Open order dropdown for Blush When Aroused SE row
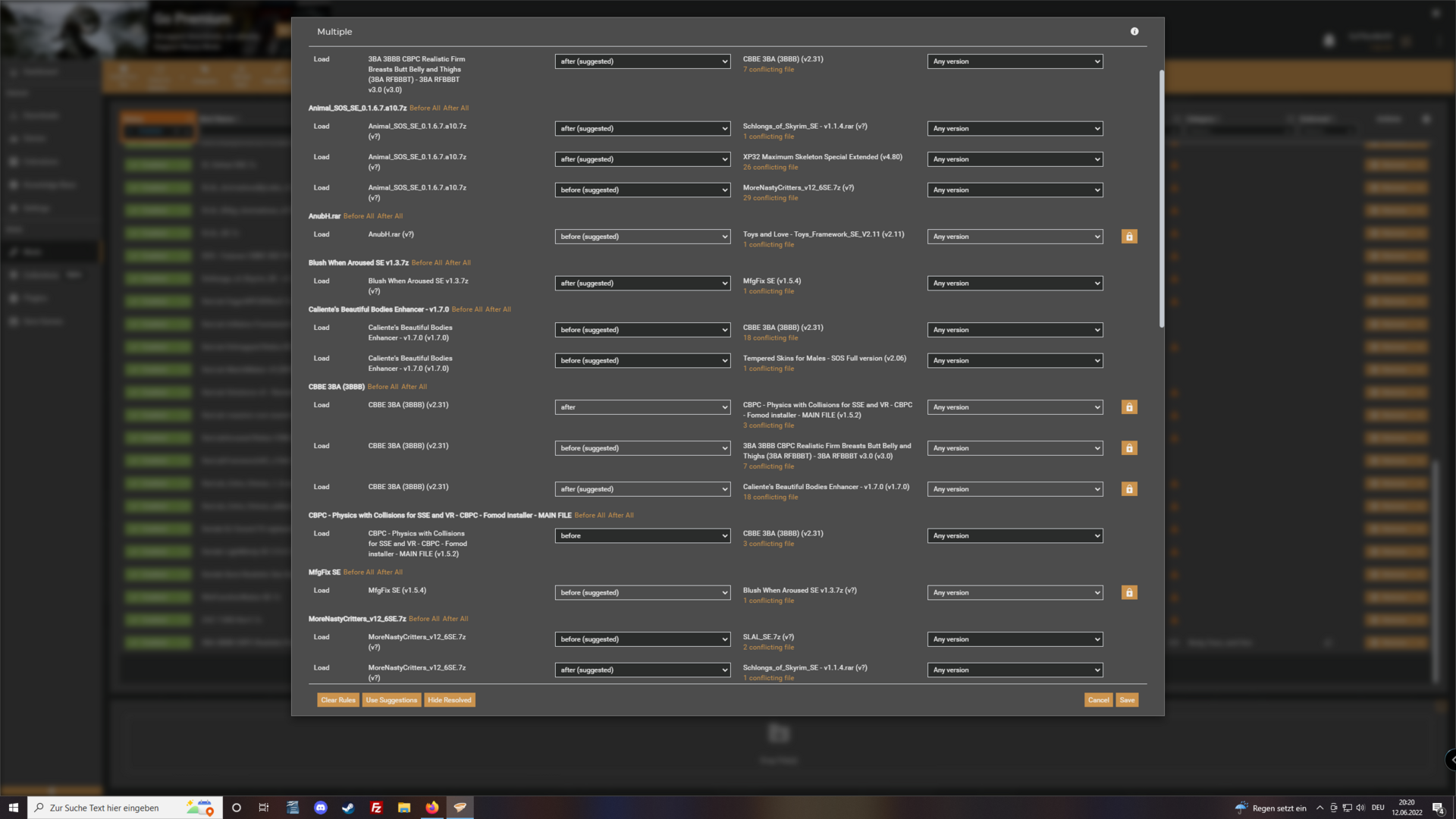Image resolution: width=1456 pixels, height=819 pixels. click(x=643, y=283)
